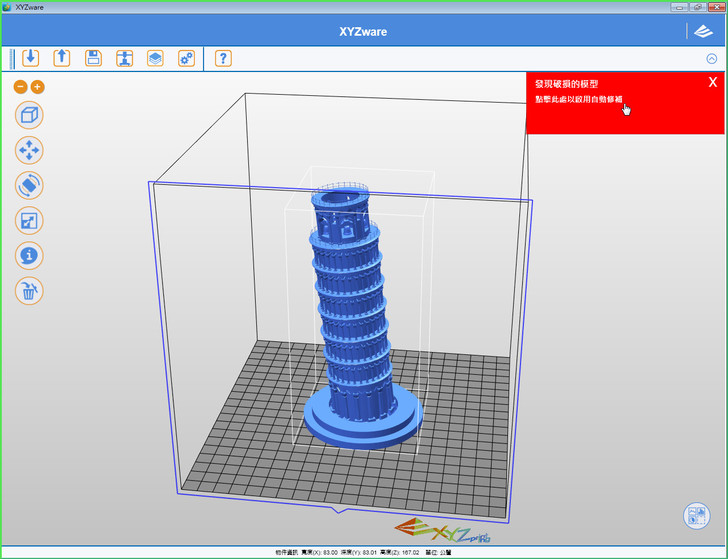728x559 pixels.
Task: Click the Import model toolbar icon
Action: (30, 58)
